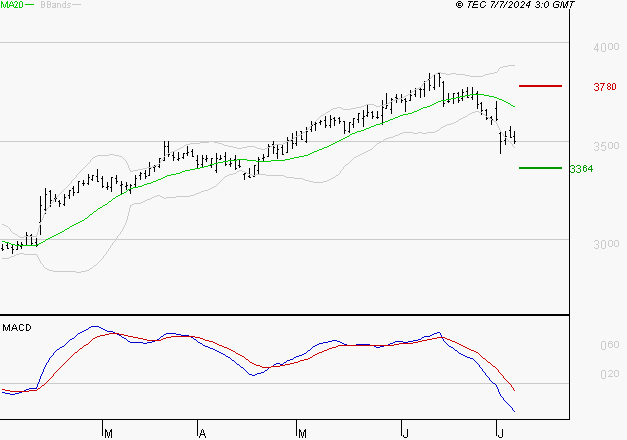Click the first M month marker
Viewport: 627px width, 440px height.
coord(108,434)
